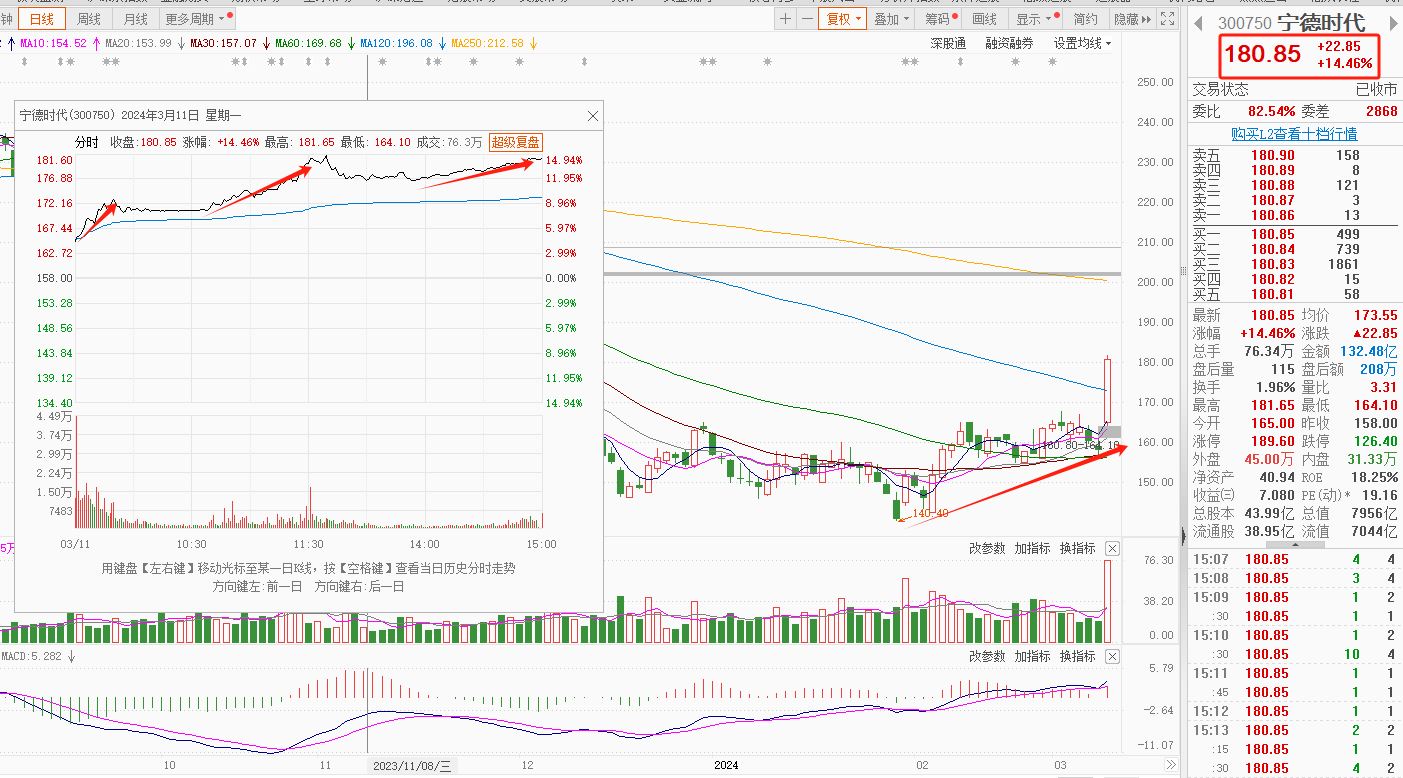Screen dimensions: 1403x778
Task: Click the tall red candlestick near 180
Action: pyautogui.click(x=1108, y=389)
